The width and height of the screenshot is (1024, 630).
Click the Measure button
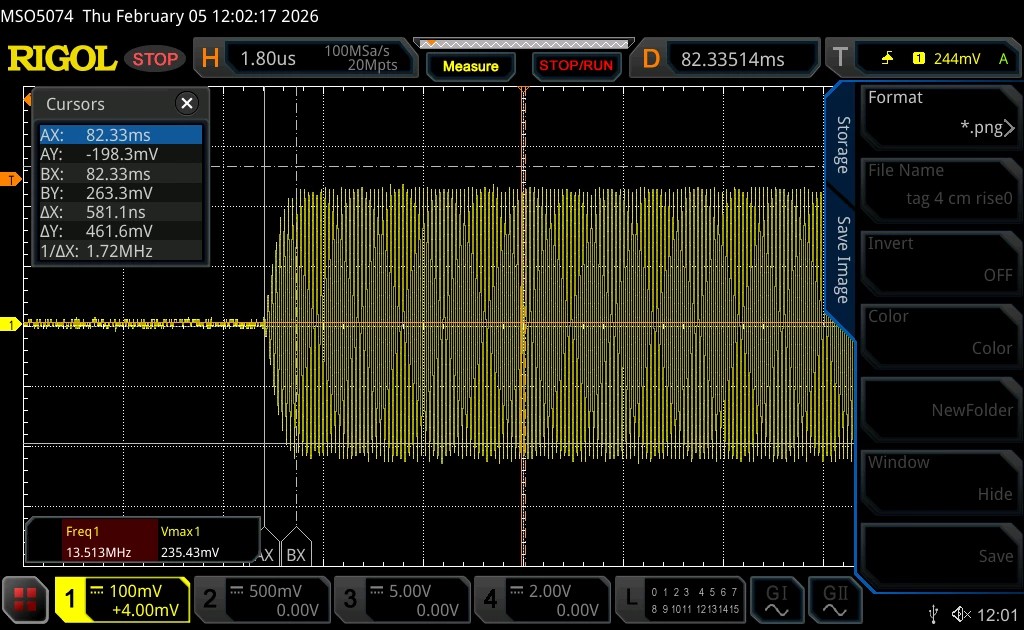(x=470, y=66)
